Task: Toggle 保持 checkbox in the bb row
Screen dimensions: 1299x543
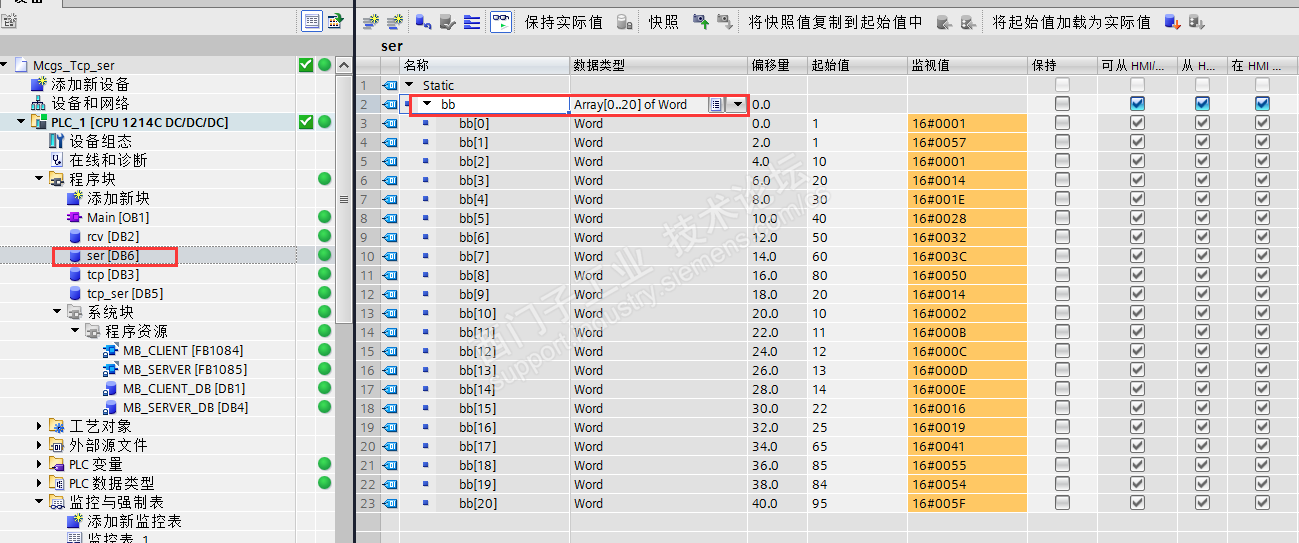Action: click(x=1062, y=104)
